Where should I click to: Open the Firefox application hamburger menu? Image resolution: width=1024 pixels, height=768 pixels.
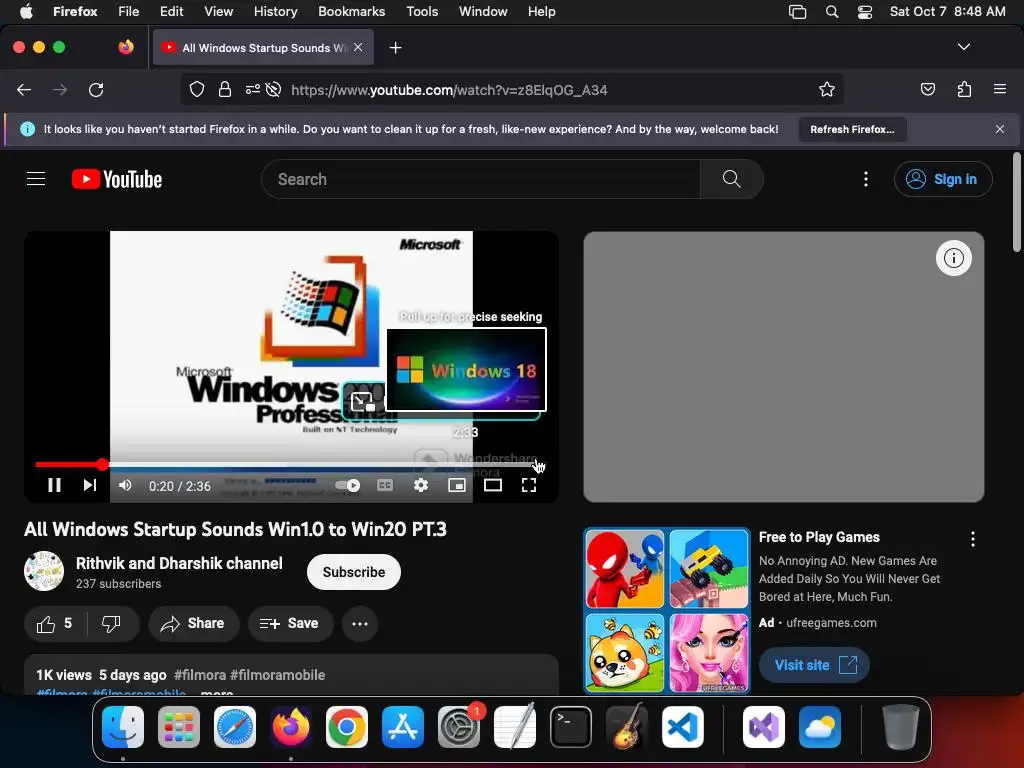[x=1000, y=89]
